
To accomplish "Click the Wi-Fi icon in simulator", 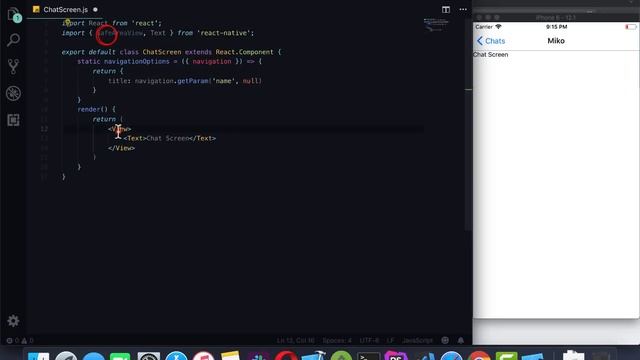I will coord(498,27).
